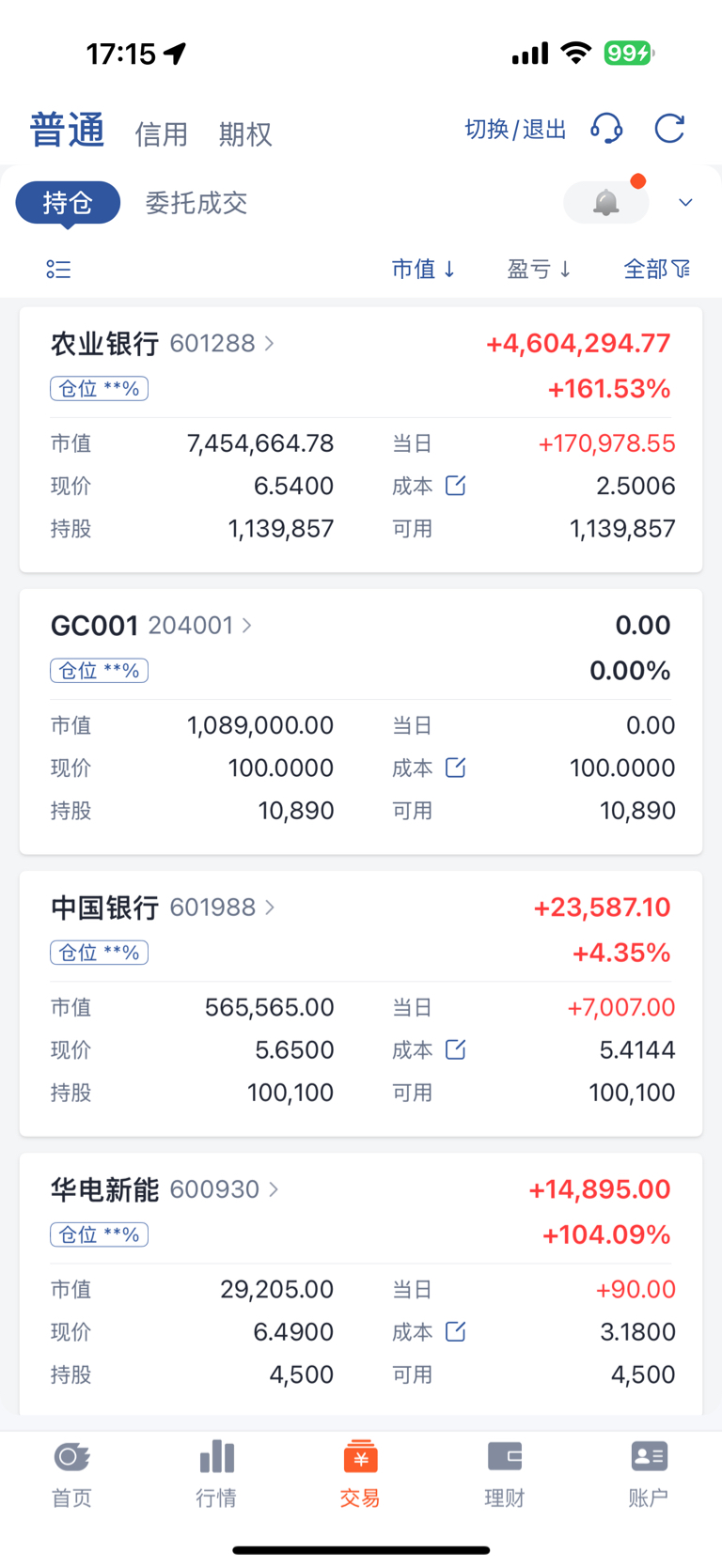Tap the customer service headset icon
This screenshot has height=1568, width=722.
click(x=606, y=129)
